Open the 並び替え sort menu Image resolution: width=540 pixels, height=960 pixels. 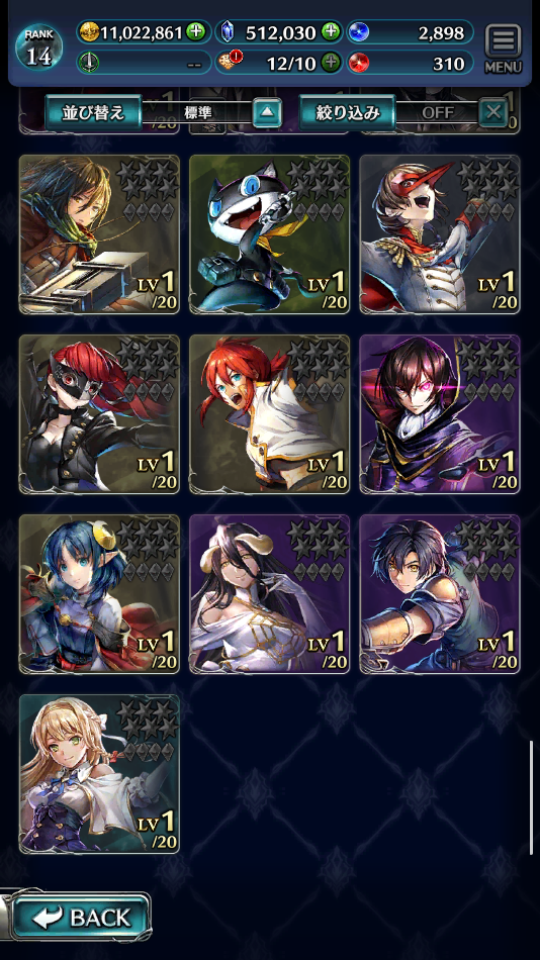click(x=93, y=113)
